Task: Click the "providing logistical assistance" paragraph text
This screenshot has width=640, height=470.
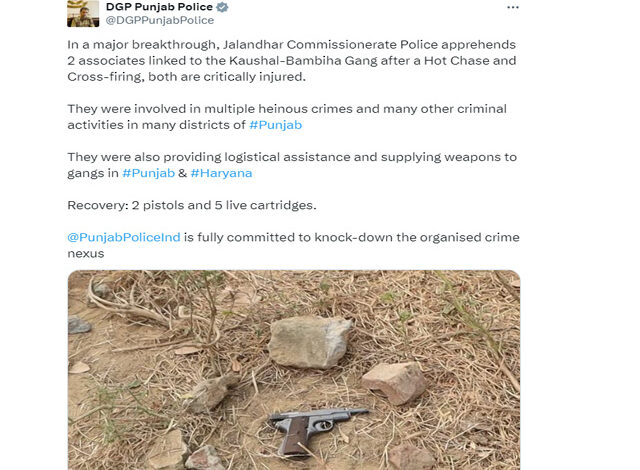Action: click(x=292, y=165)
